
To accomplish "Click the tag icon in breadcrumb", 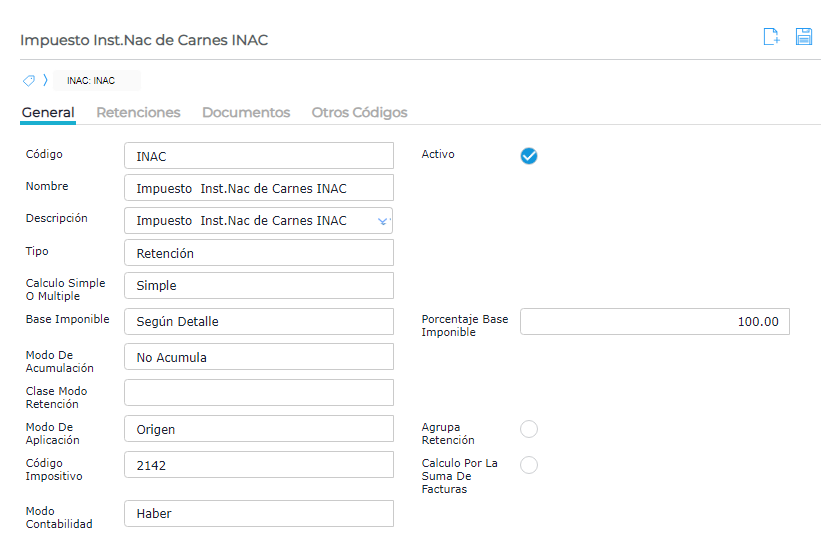I will [29, 80].
